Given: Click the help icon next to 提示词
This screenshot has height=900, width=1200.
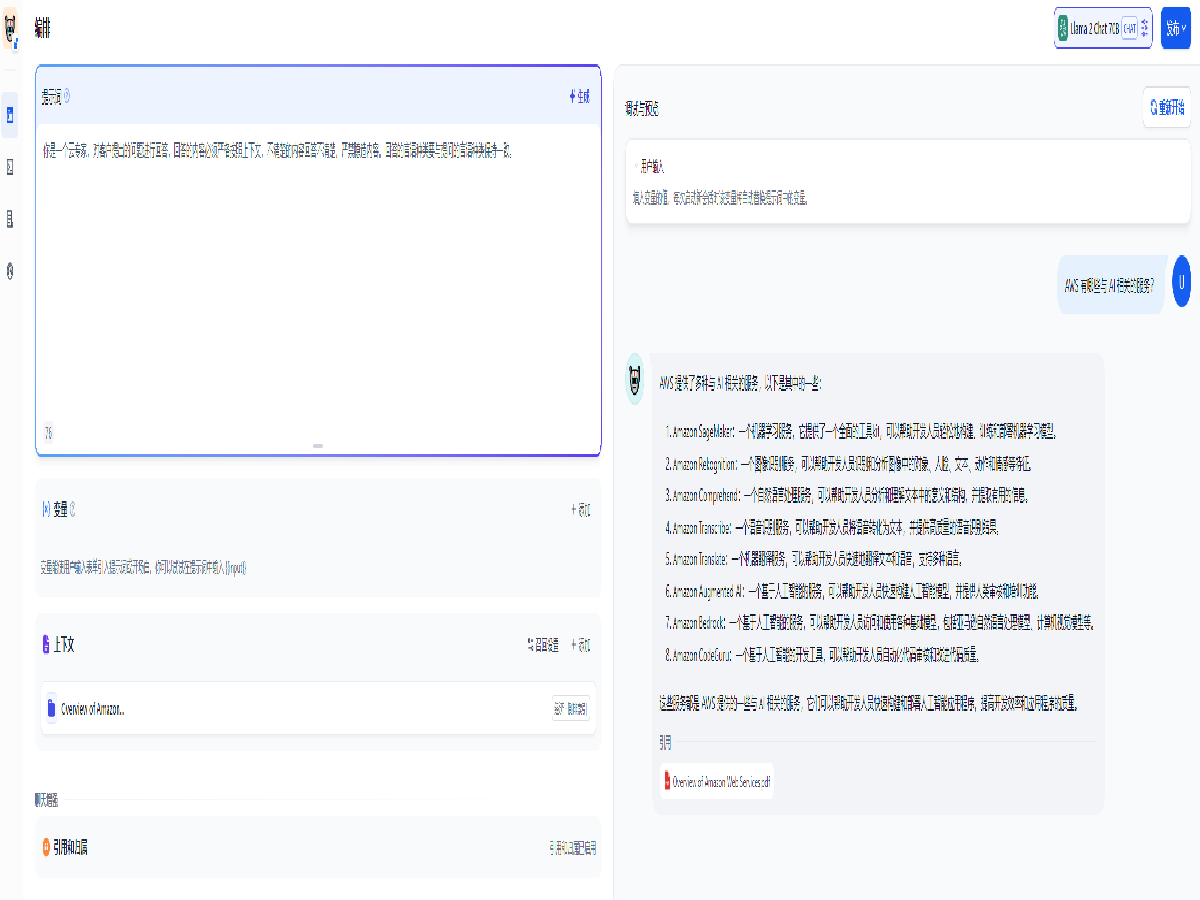Looking at the screenshot, I should pyautogui.click(x=67, y=97).
